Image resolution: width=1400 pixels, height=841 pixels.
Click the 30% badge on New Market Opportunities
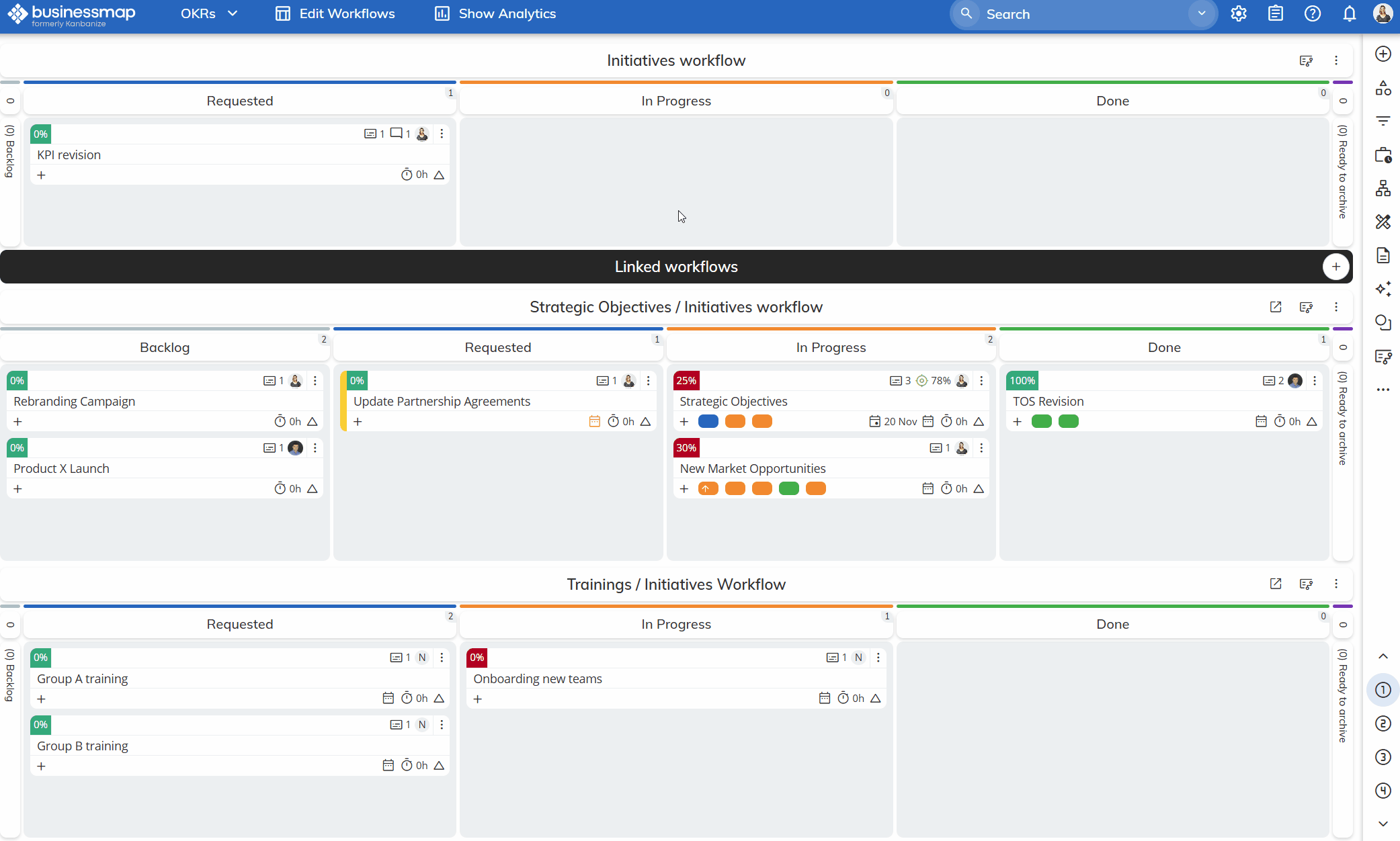click(686, 447)
